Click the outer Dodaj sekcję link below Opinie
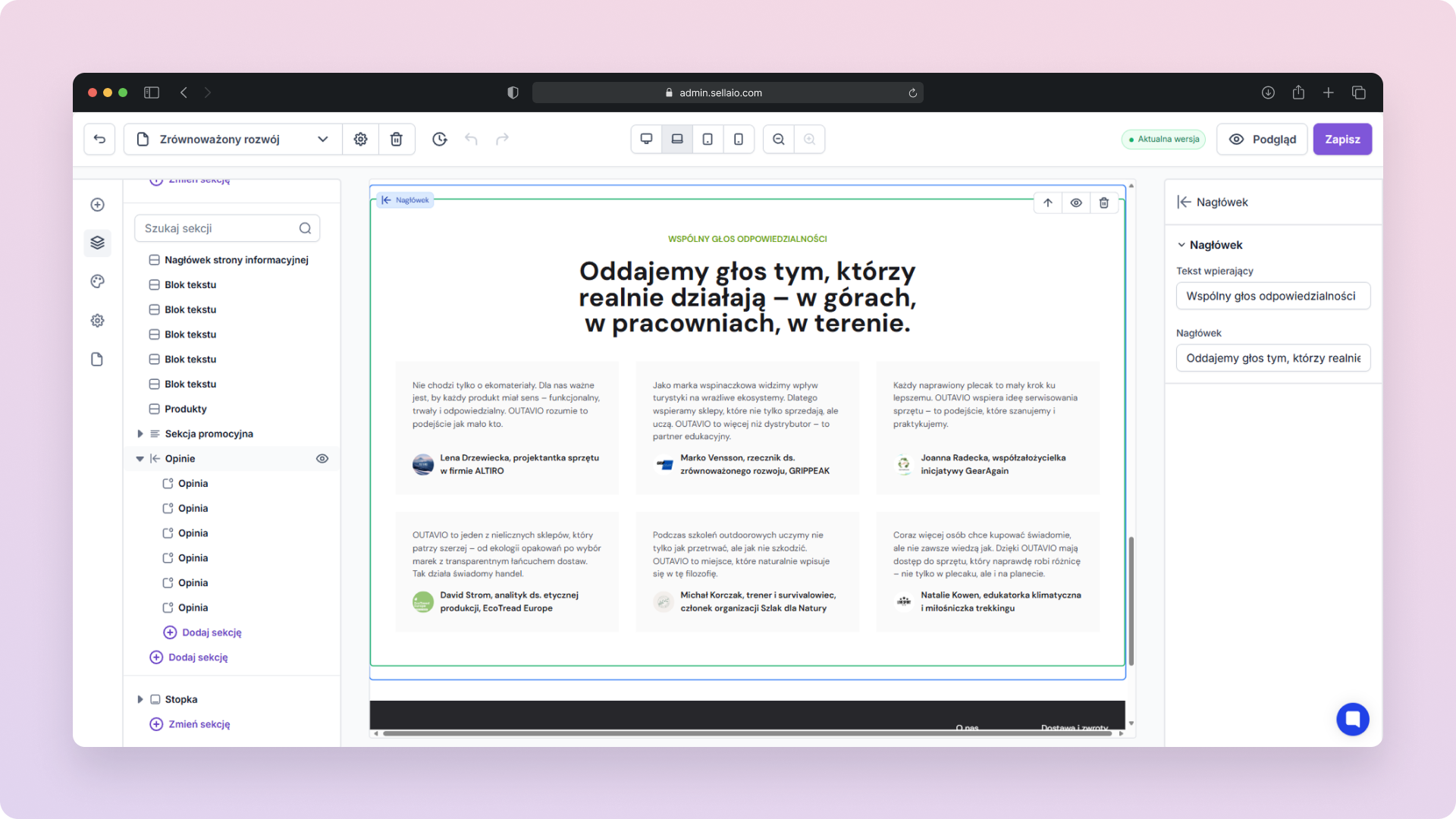The width and height of the screenshot is (1456, 819). (x=190, y=657)
